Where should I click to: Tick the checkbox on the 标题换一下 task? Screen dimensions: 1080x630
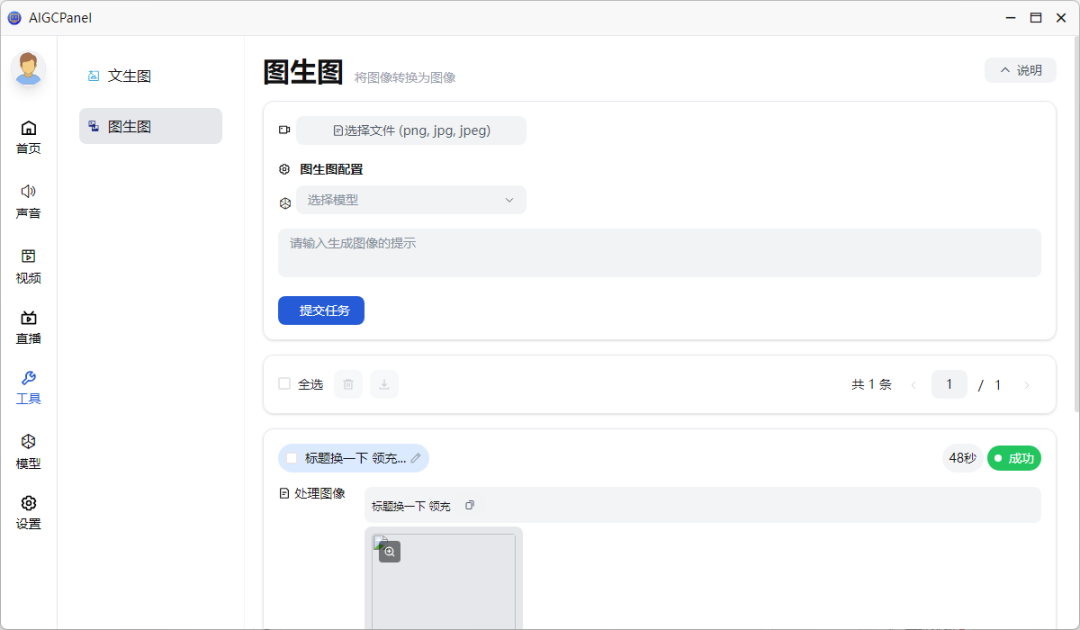[x=290, y=458]
